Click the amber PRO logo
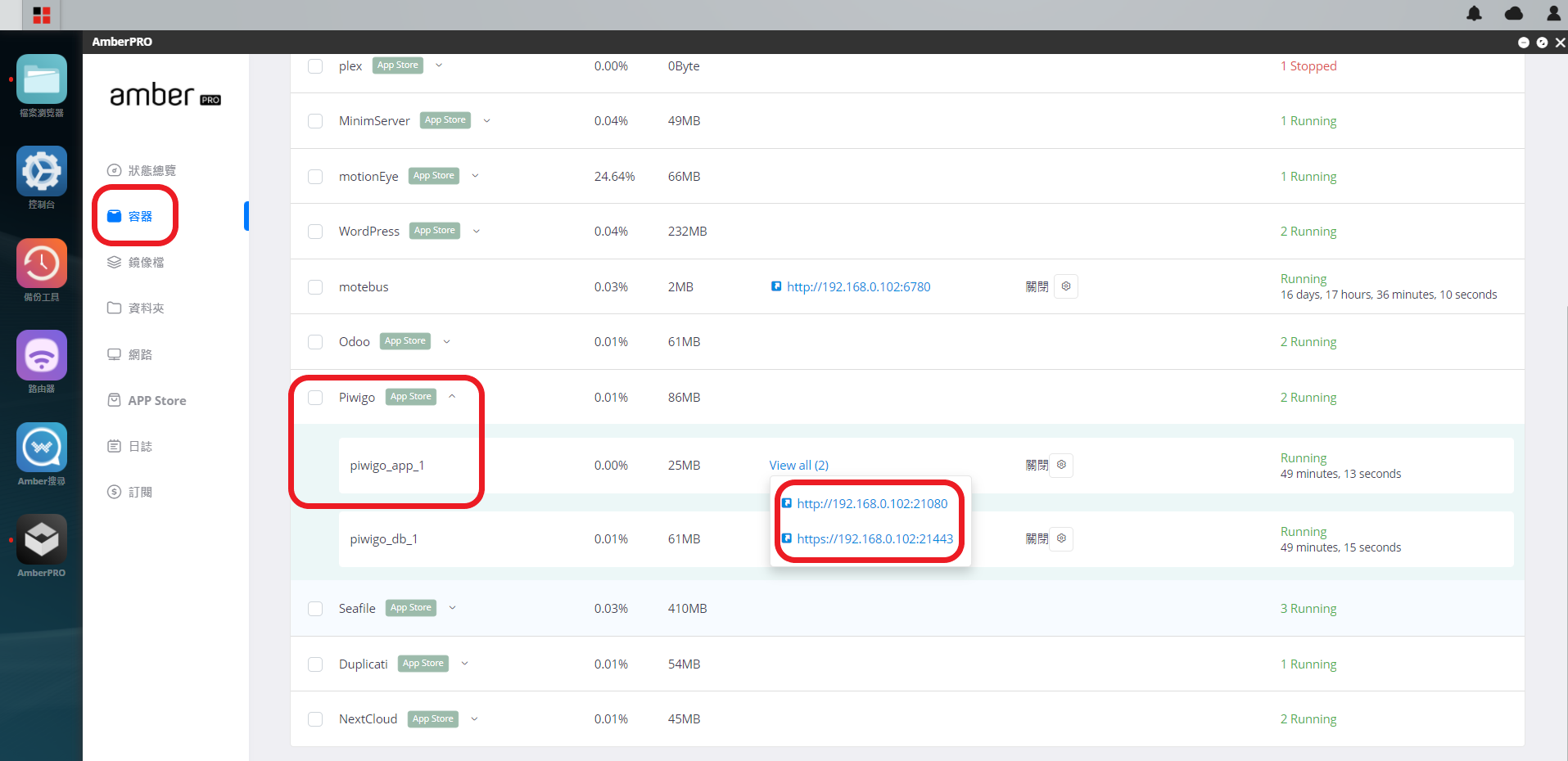The width and height of the screenshot is (1568, 761). pyautogui.click(x=165, y=96)
